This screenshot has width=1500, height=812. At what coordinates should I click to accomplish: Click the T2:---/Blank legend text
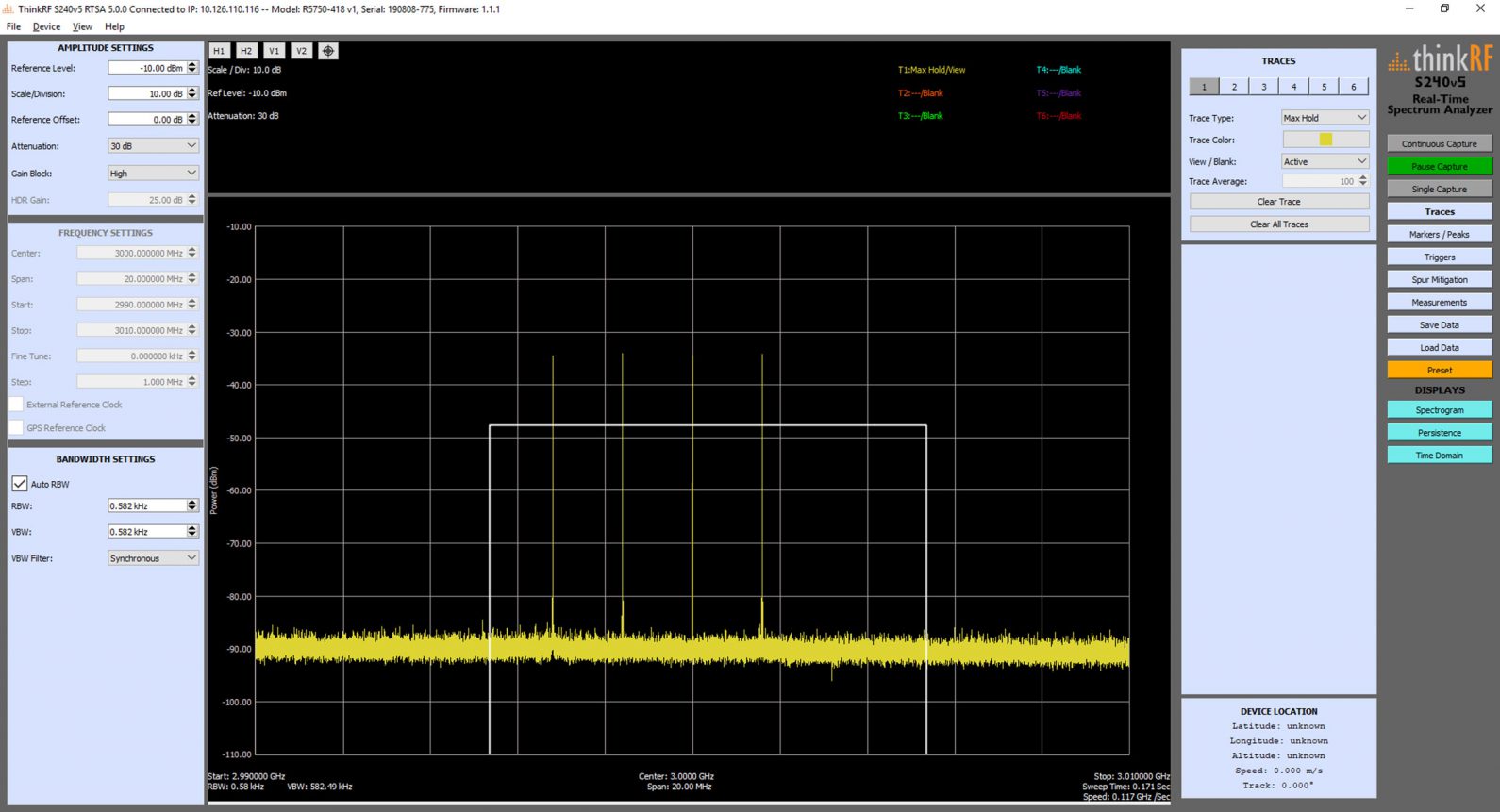click(x=920, y=93)
